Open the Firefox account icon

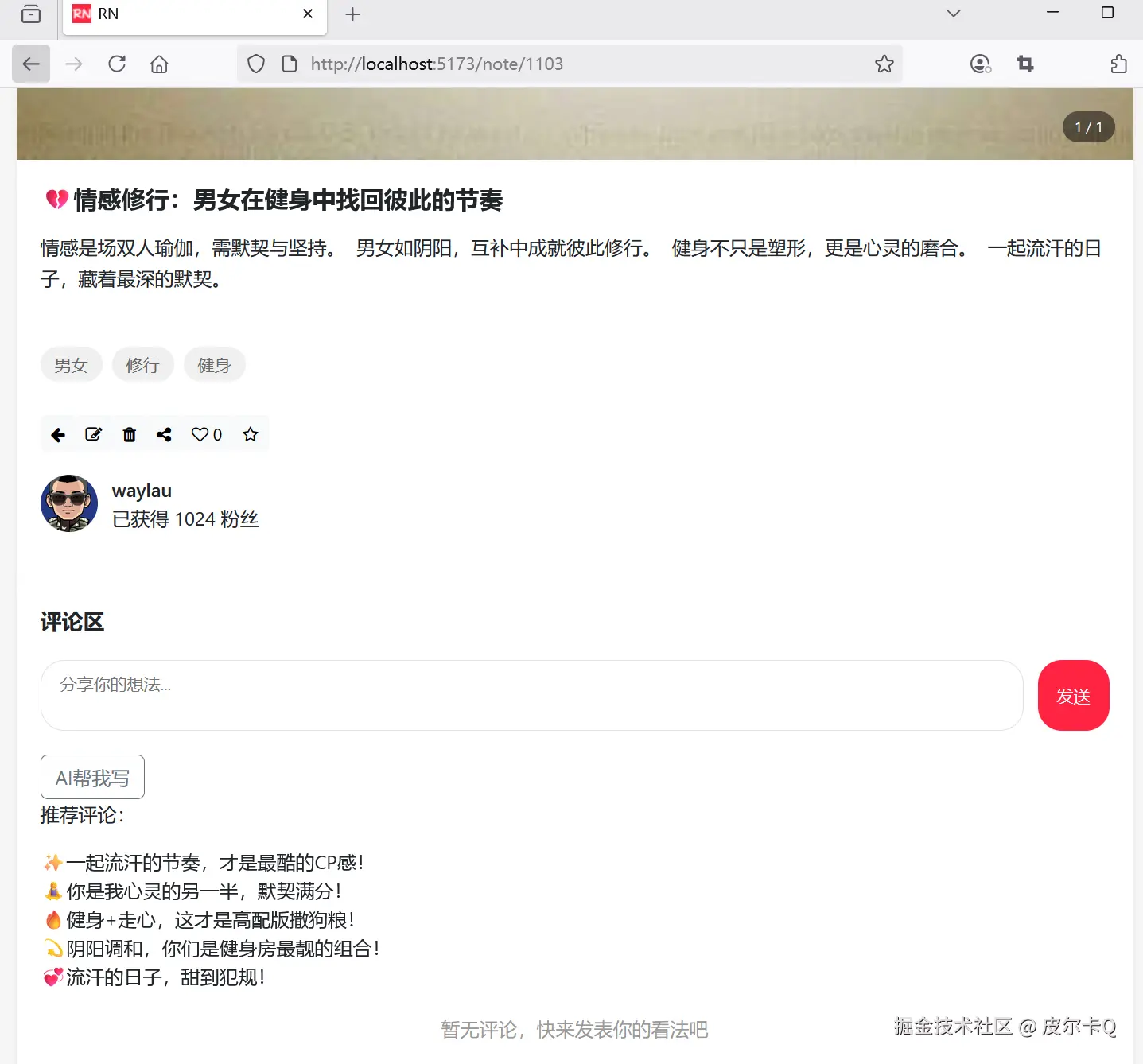tap(981, 64)
